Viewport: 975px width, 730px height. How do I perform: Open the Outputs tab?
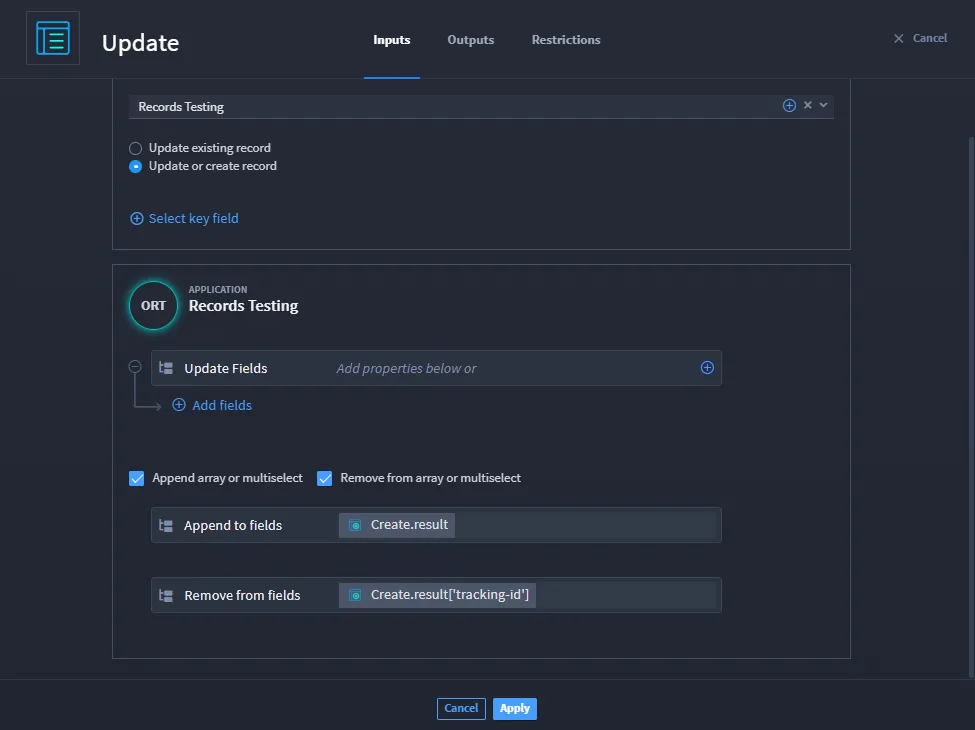pos(471,40)
